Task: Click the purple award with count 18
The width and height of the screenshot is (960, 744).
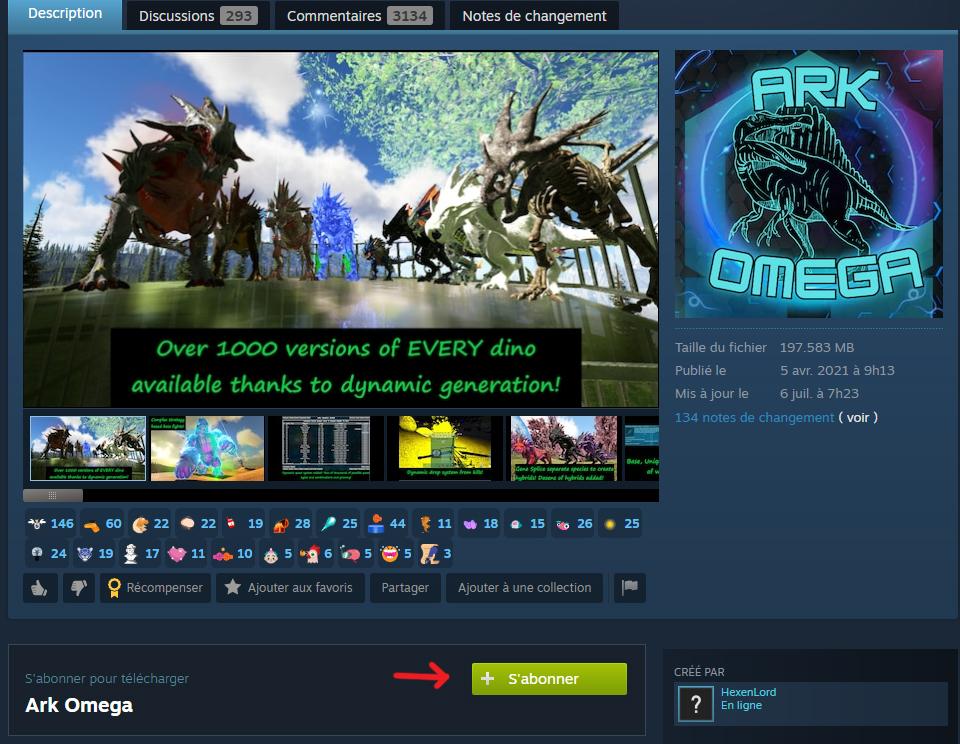Action: pos(481,524)
